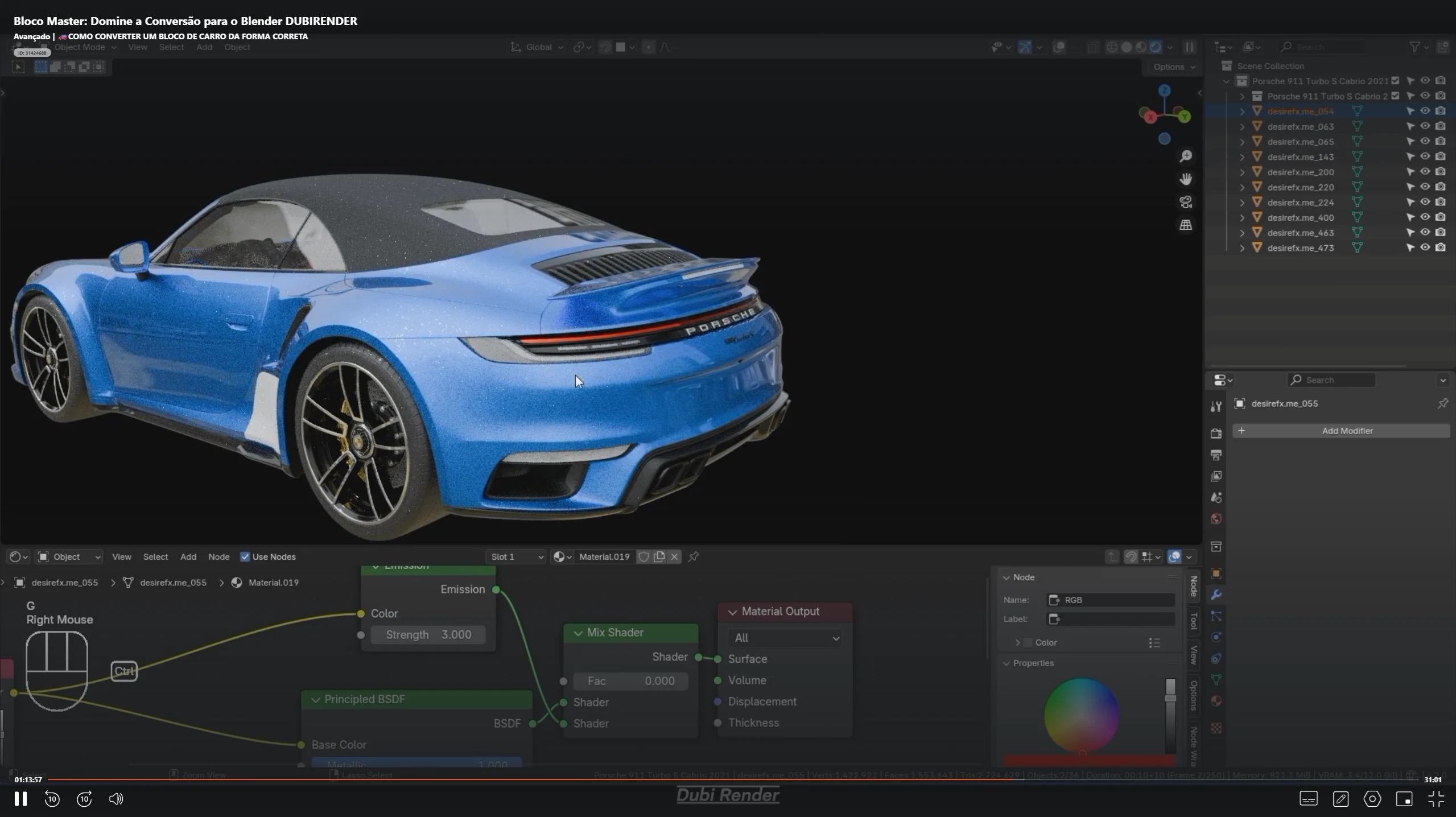Screen dimensions: 1456x817
Task: Open the Output properties tab icon
Action: (1216, 455)
